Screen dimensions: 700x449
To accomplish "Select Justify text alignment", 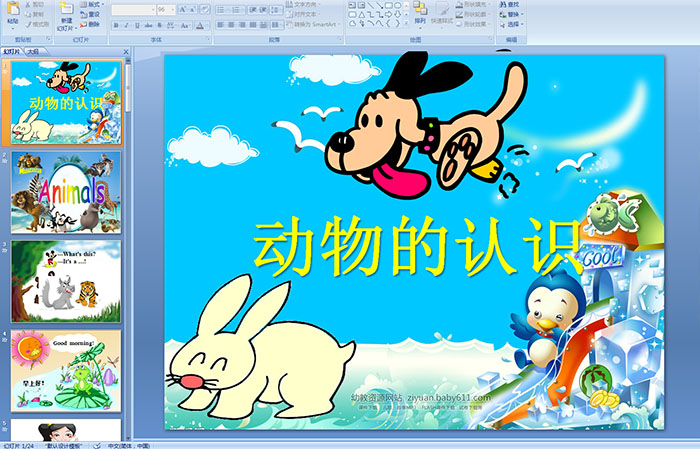I will point(253,25).
